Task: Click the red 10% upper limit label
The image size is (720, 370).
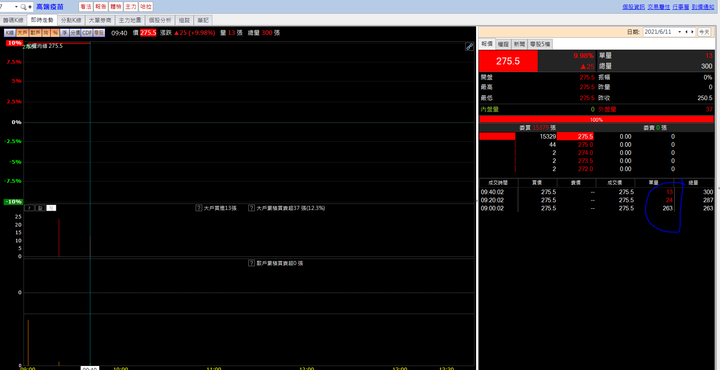Action: tap(14, 43)
